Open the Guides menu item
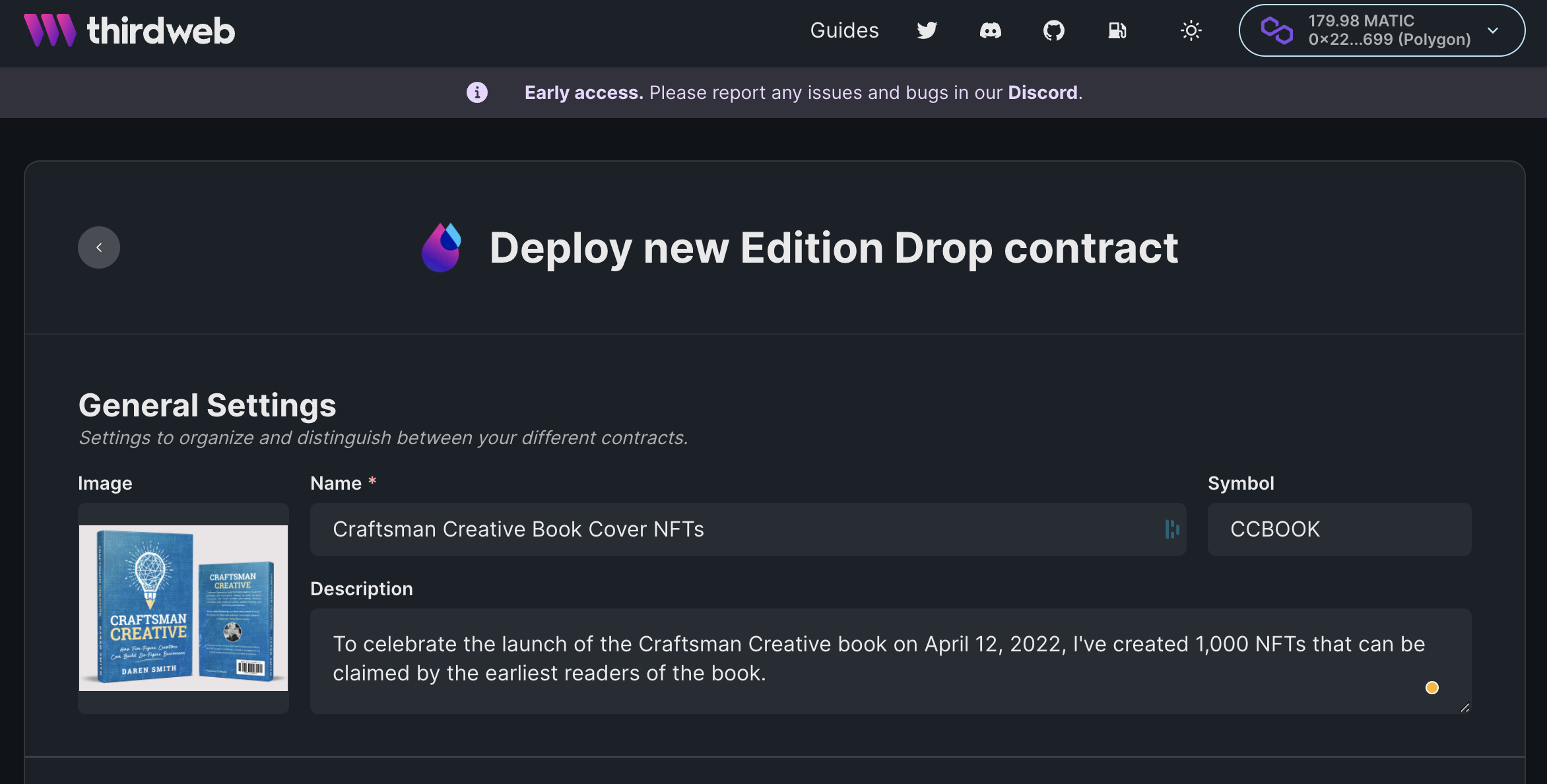The width and height of the screenshot is (1547, 784). (844, 30)
